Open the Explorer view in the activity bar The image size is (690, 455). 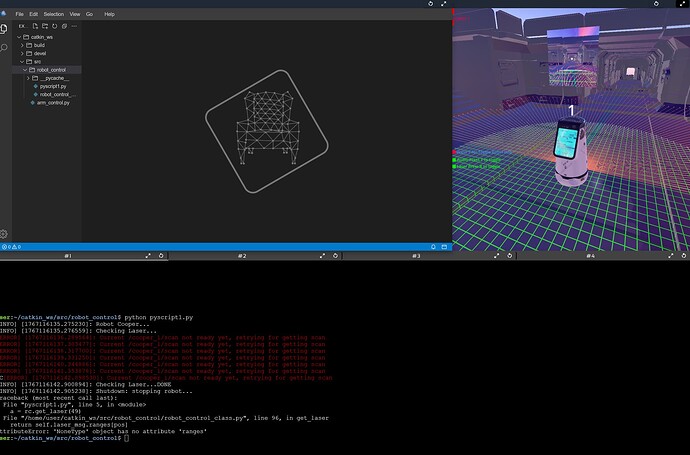point(5,29)
